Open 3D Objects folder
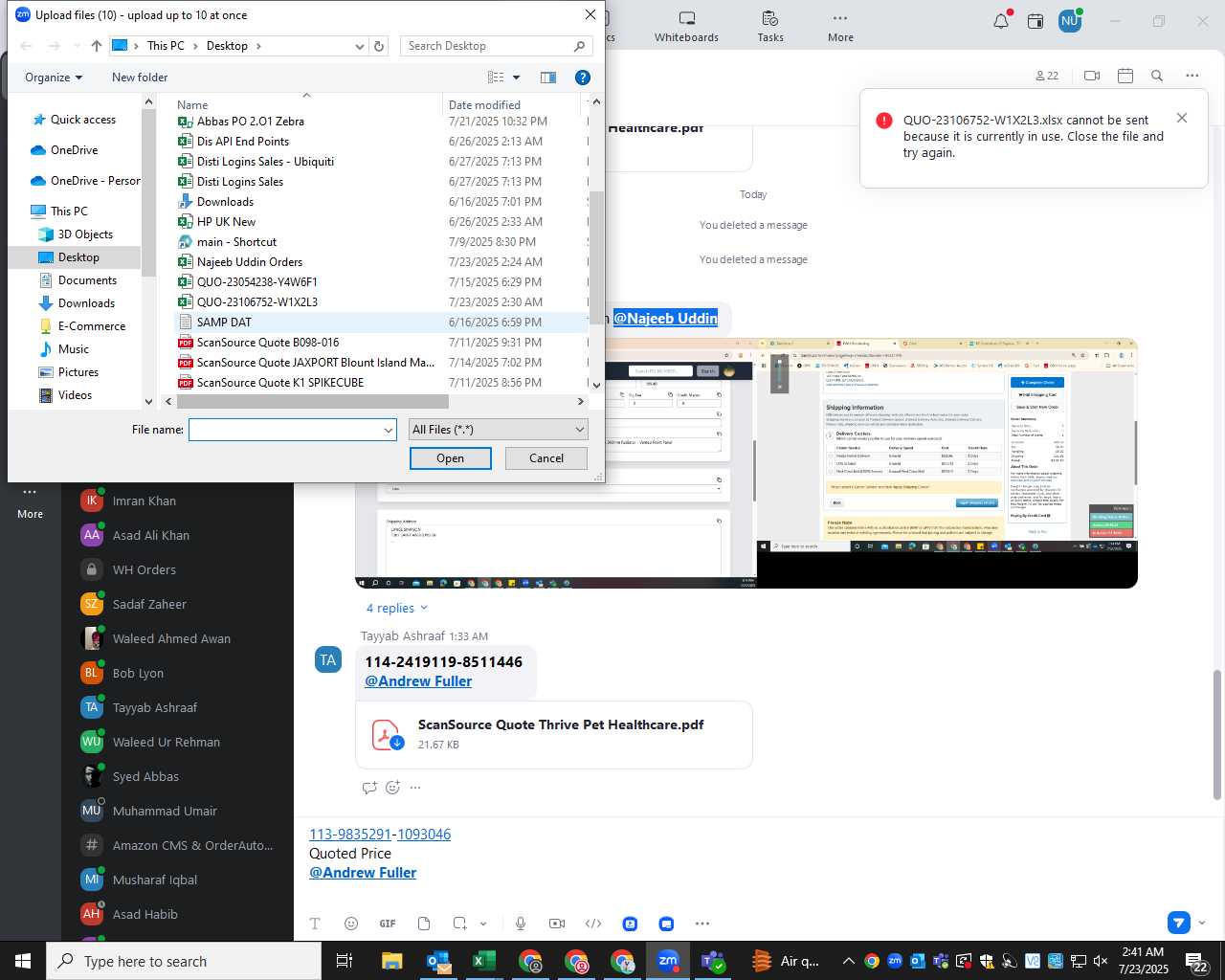Screen dimensions: 1225x980 (85, 234)
